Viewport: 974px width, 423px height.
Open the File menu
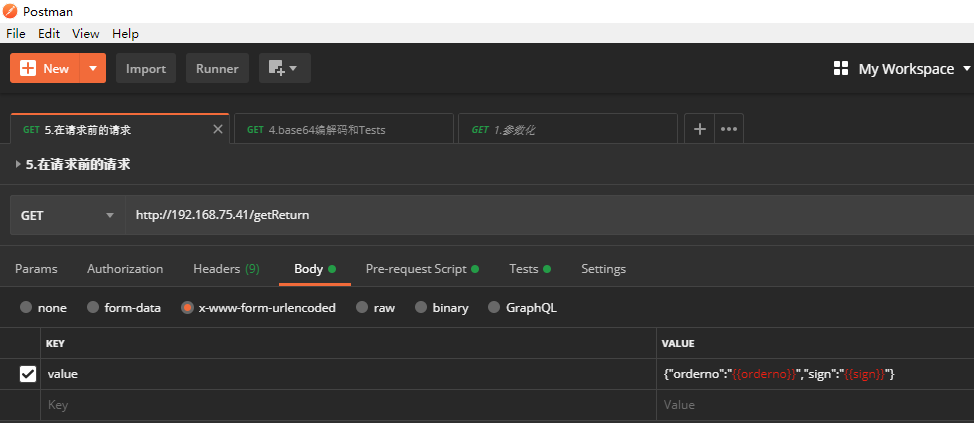click(16, 33)
